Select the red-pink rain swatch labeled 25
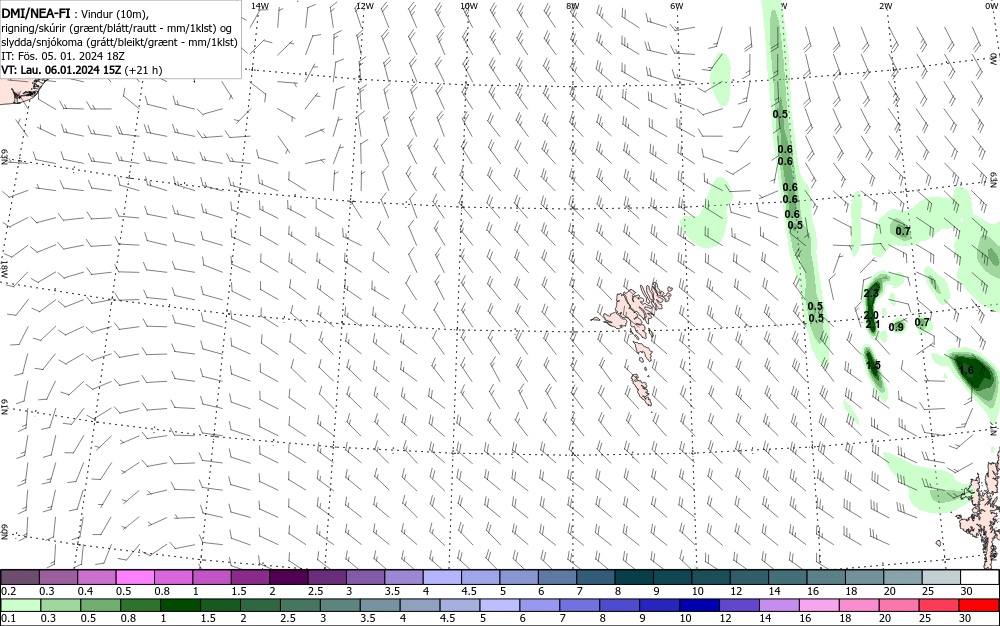Viewport: 1000px width, 626px height. point(939,605)
